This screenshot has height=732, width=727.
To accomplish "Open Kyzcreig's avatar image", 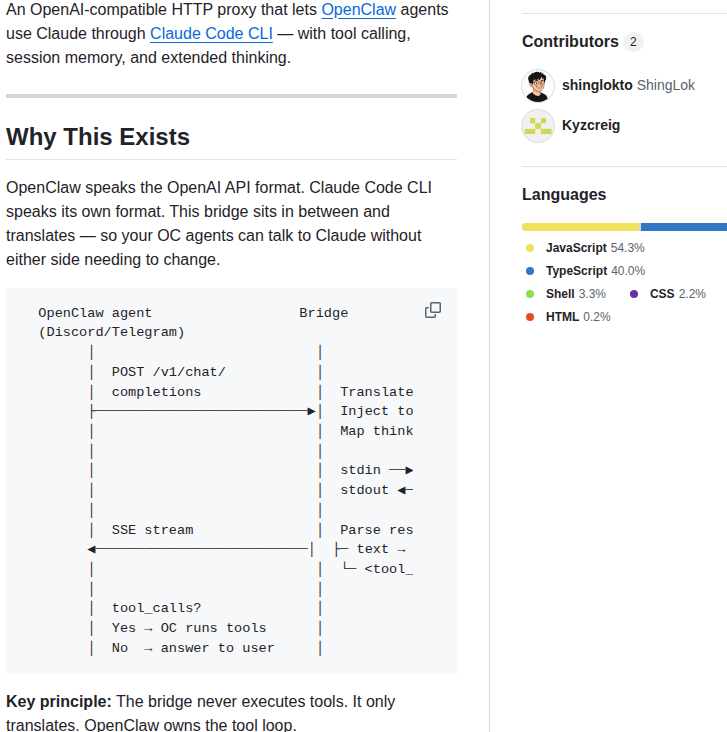I will [x=538, y=126].
